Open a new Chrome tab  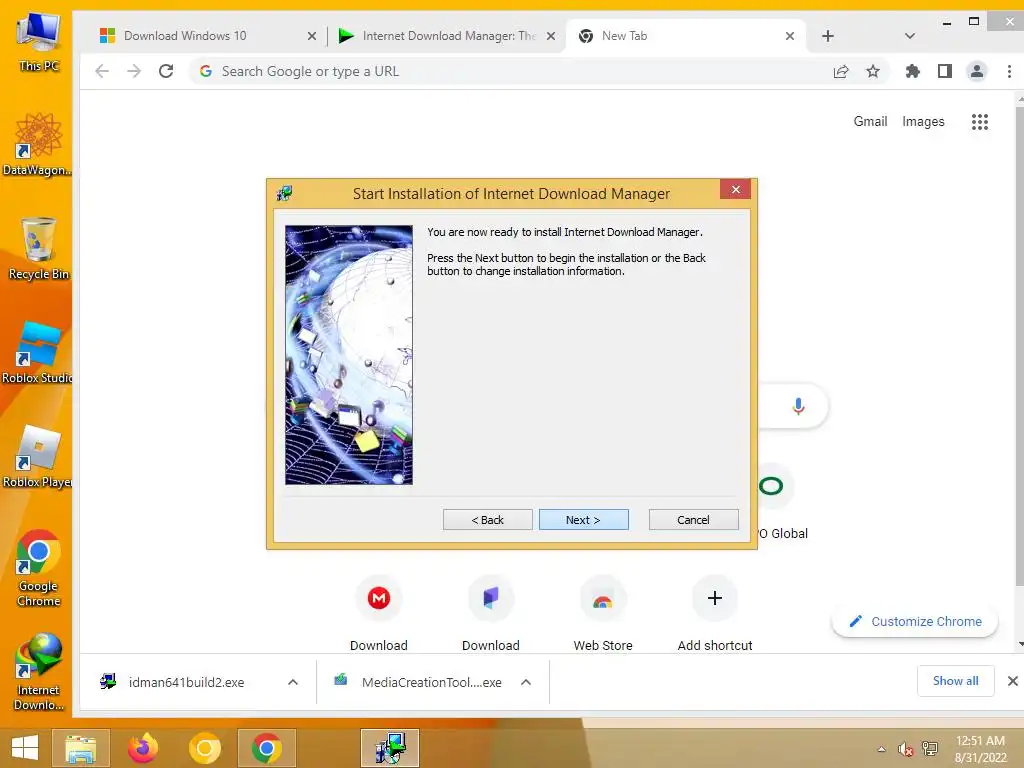827,36
